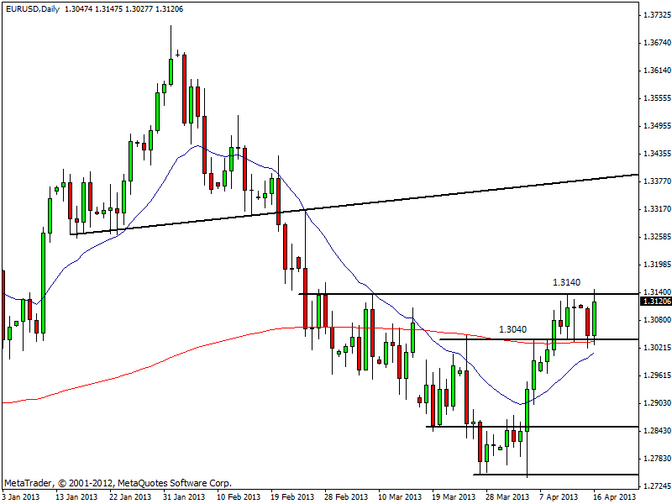Select the current price tag 1.31206
The height and width of the screenshot is (504, 672).
click(654, 300)
